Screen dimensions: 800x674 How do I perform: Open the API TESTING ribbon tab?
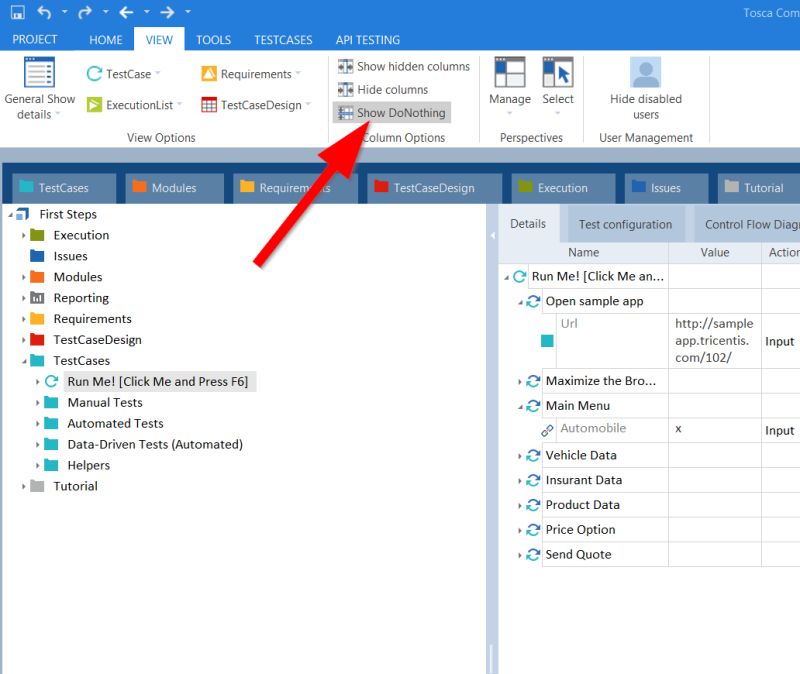(x=368, y=39)
